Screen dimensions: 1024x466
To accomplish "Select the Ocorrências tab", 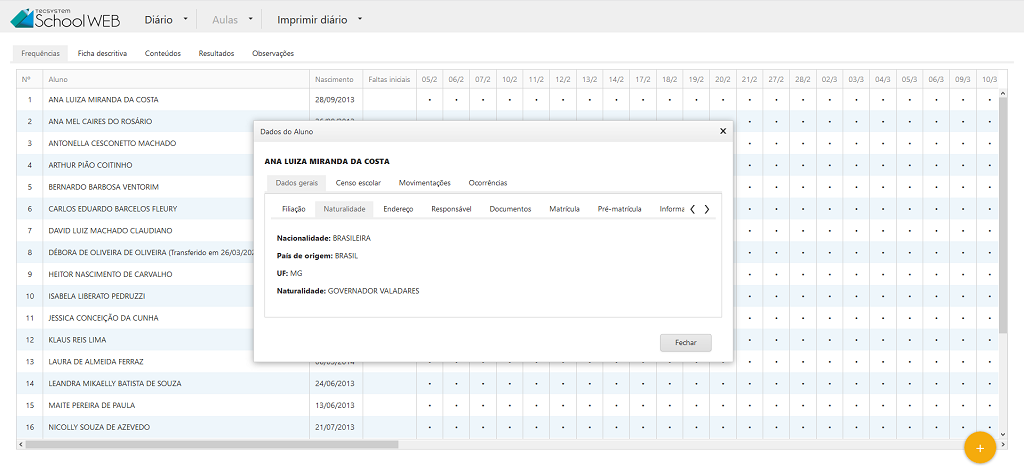I will 487,183.
